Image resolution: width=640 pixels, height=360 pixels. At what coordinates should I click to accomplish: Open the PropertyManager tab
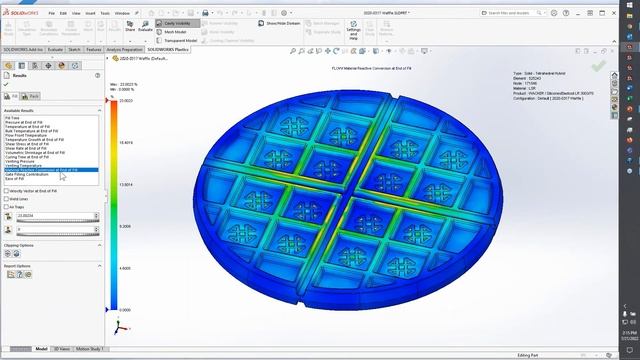click(x=22, y=65)
